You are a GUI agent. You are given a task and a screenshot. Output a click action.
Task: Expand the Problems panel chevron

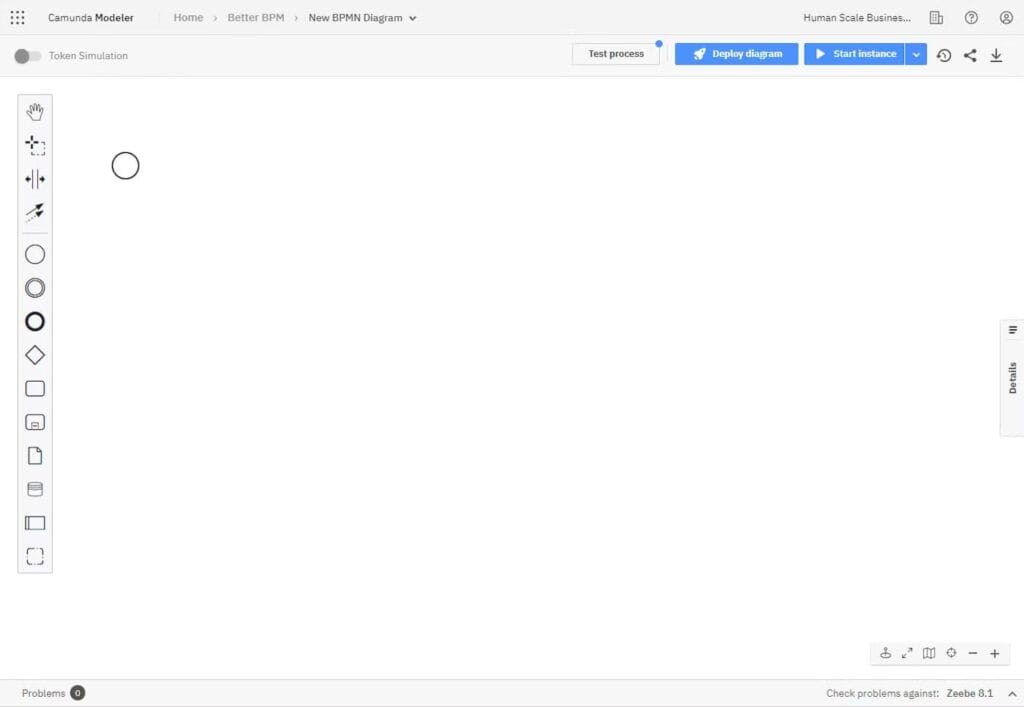point(1011,694)
